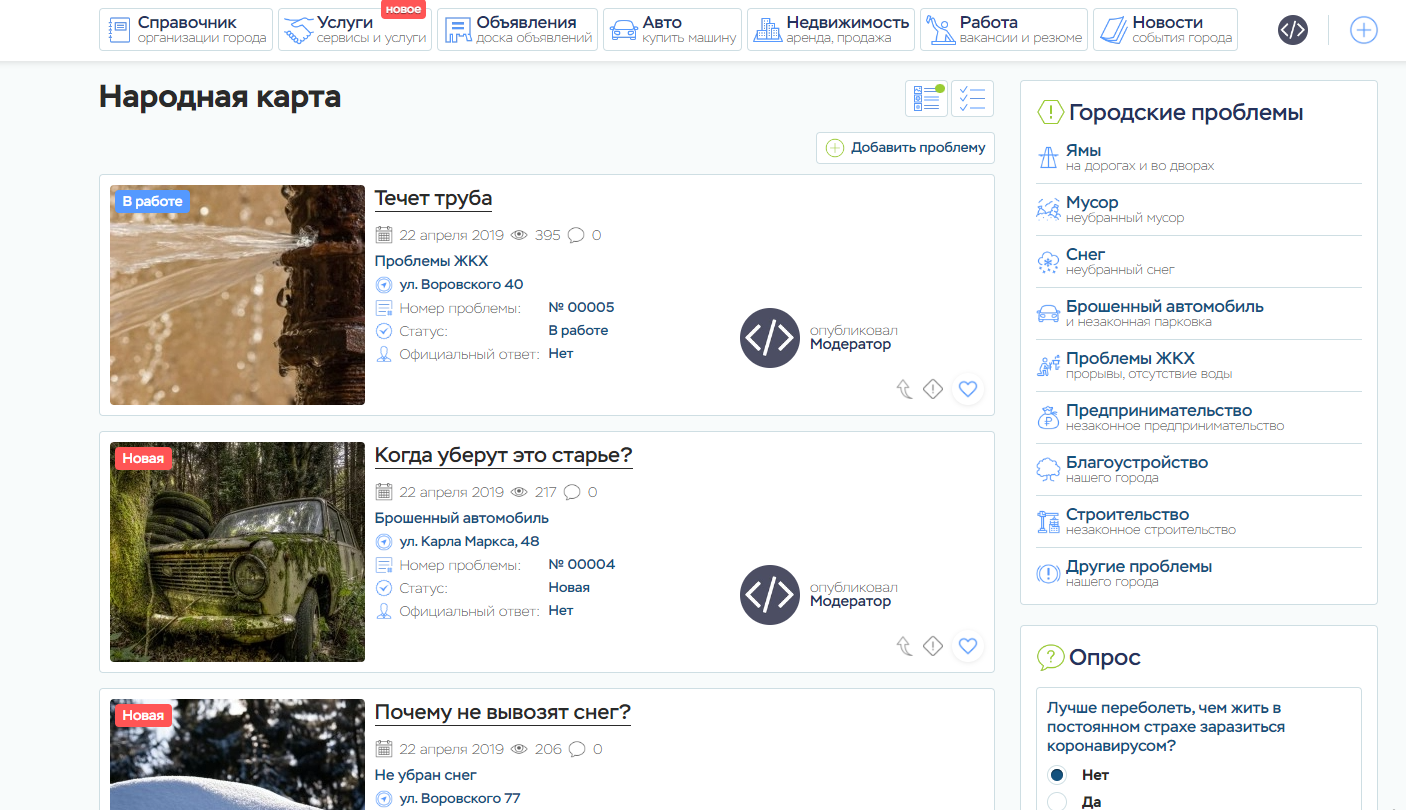Click the heart icon on Течет труба card

pyautogui.click(x=967, y=389)
